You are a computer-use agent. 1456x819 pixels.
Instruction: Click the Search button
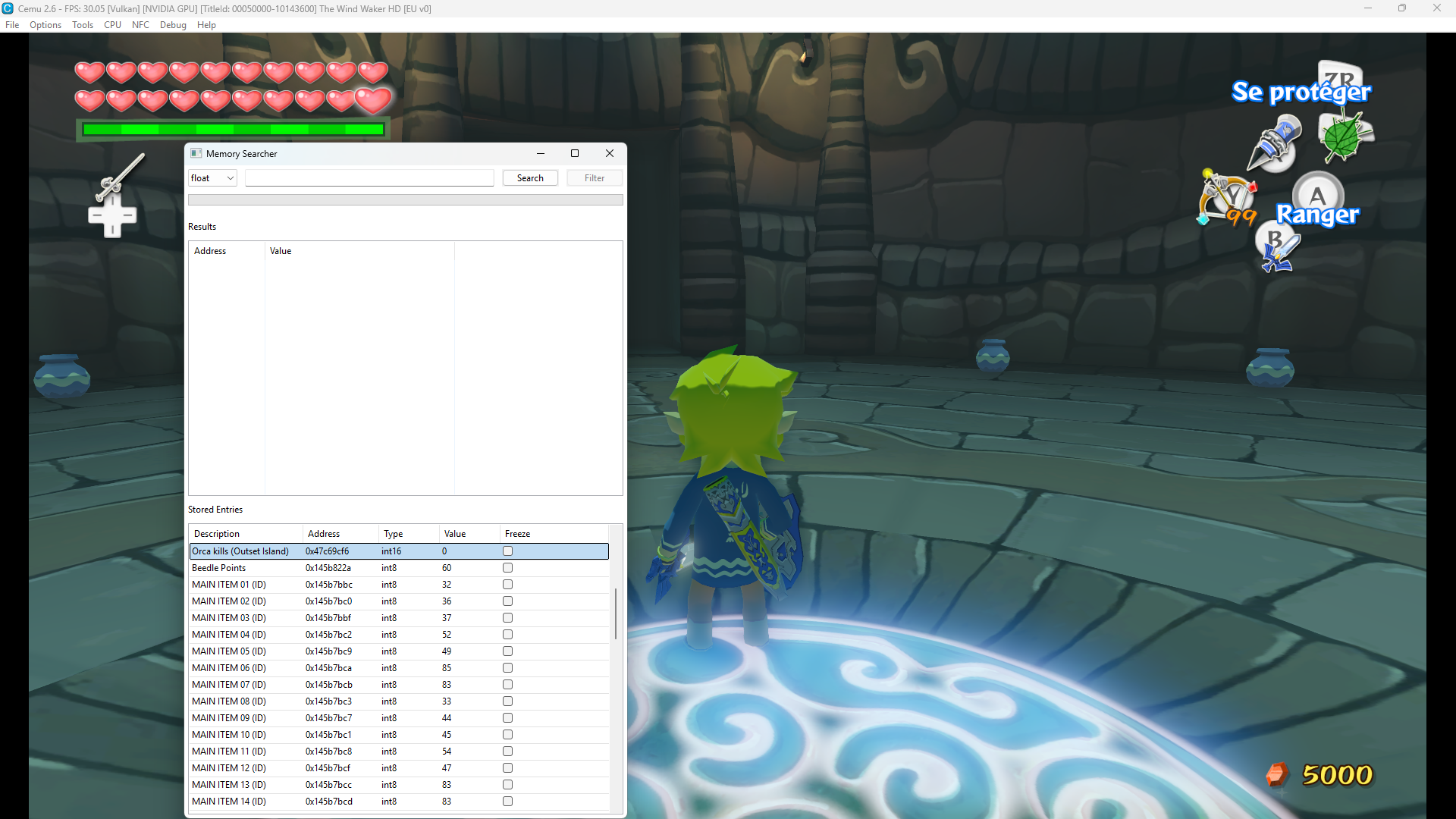pos(530,178)
